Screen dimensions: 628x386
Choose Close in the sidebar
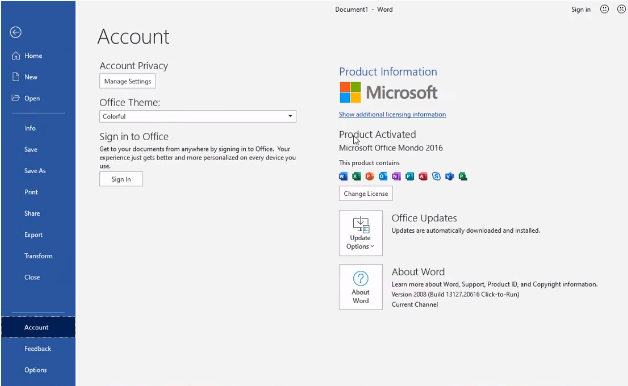32,277
